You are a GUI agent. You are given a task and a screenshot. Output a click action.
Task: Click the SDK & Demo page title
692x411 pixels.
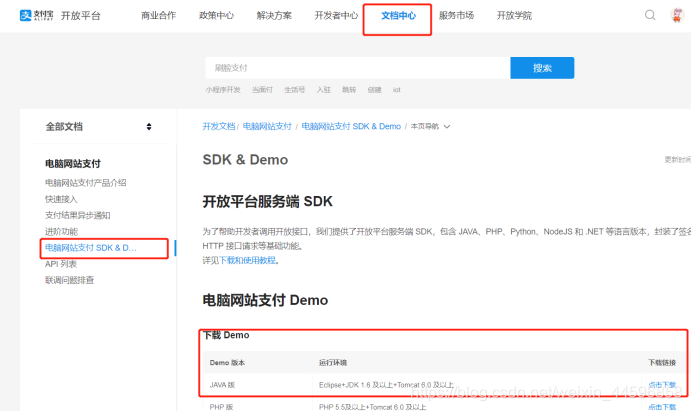tap(245, 159)
